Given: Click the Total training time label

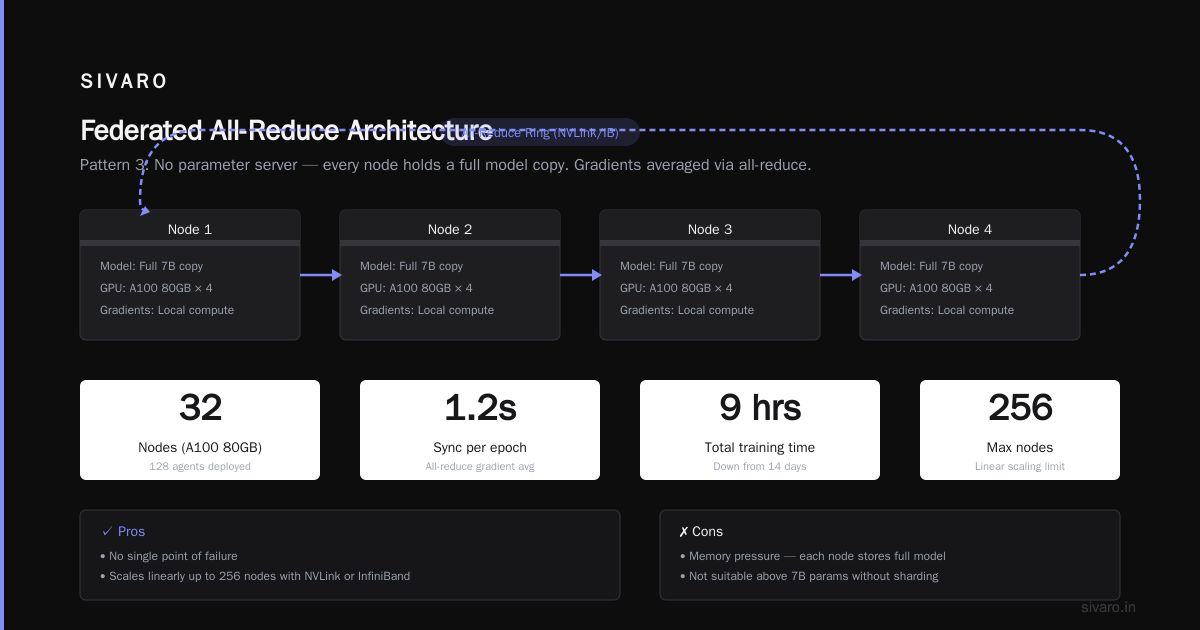Looking at the screenshot, I should [x=760, y=447].
